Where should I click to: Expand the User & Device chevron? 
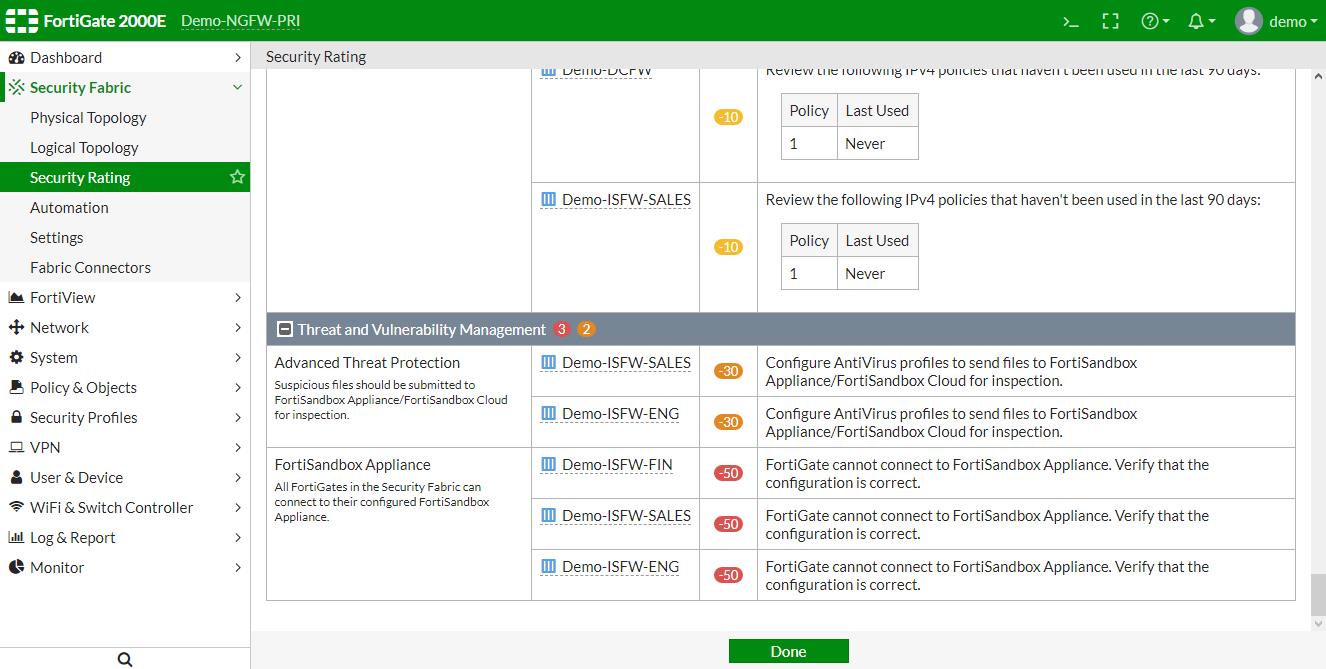[x=237, y=478]
